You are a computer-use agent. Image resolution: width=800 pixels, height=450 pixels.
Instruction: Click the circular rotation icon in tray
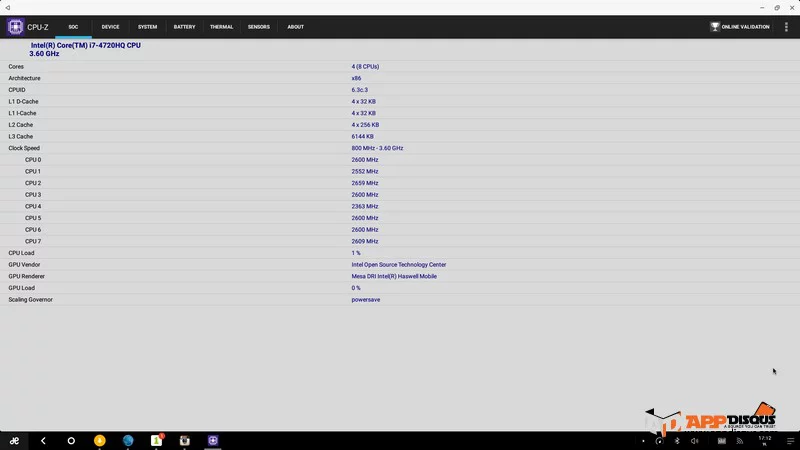click(659, 441)
